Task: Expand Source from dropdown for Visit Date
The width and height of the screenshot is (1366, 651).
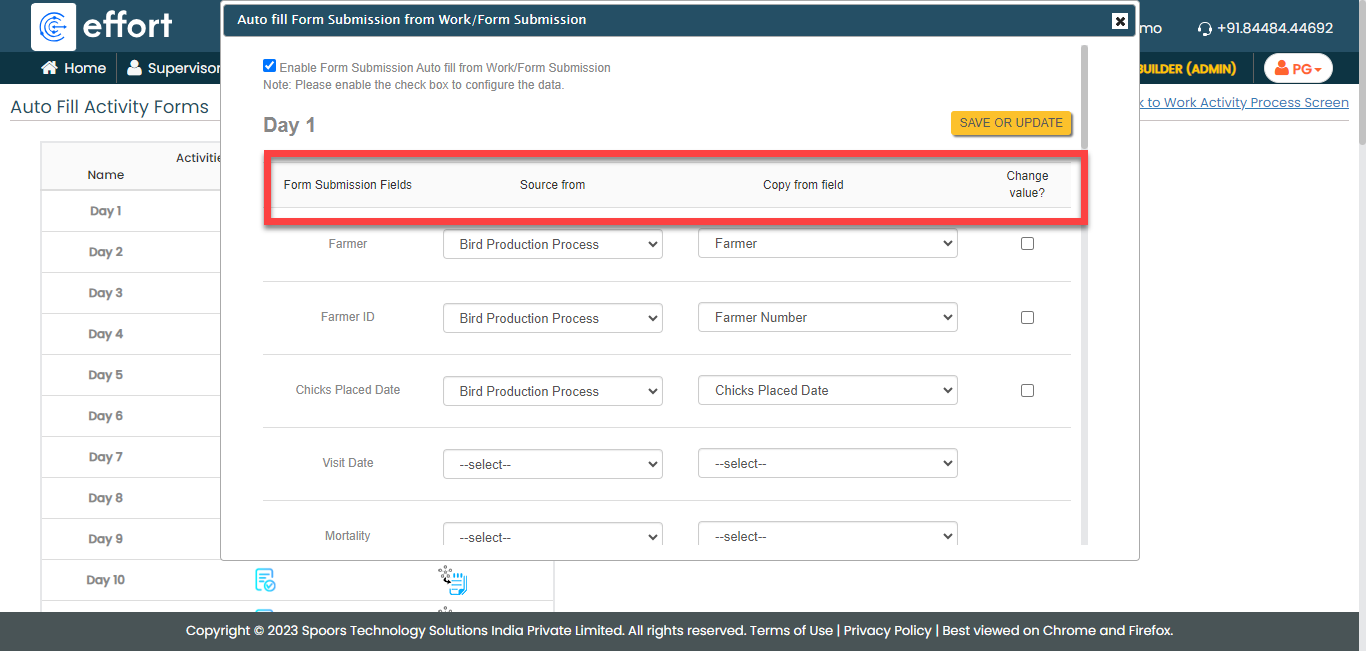Action: [552, 464]
